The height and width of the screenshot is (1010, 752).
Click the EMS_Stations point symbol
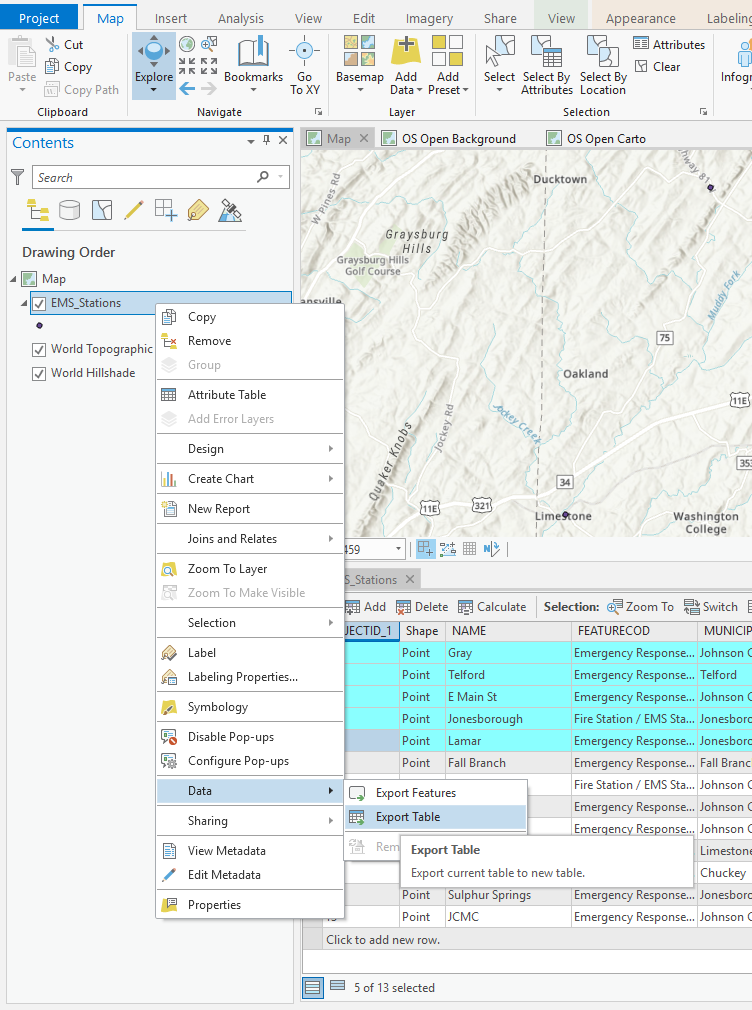[x=39, y=325]
